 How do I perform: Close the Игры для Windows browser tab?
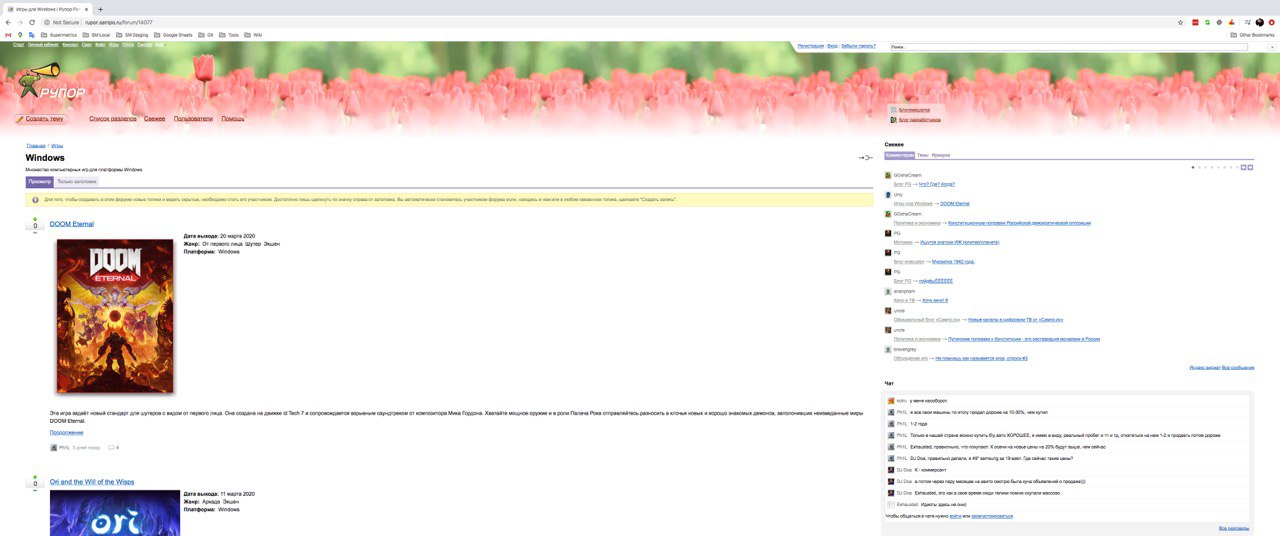88,9
